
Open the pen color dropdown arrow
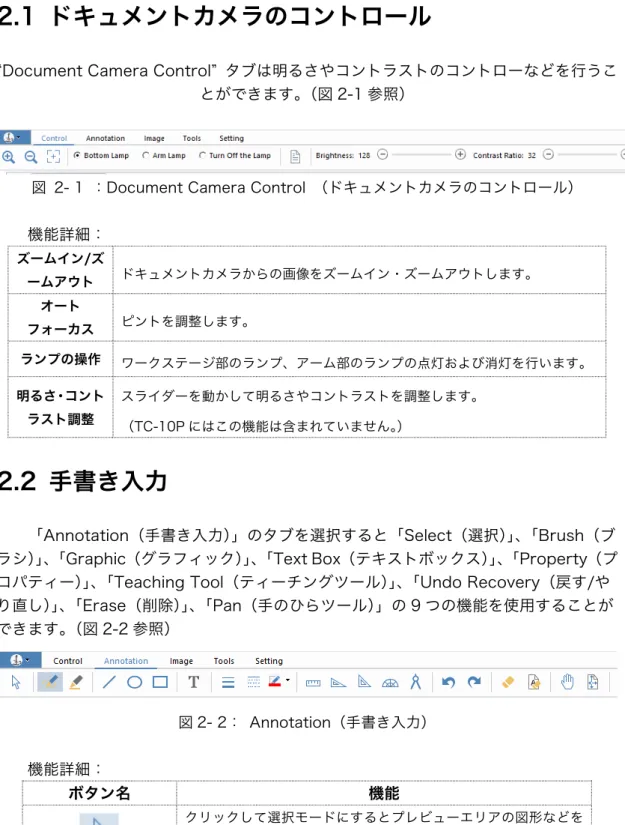click(x=288, y=680)
